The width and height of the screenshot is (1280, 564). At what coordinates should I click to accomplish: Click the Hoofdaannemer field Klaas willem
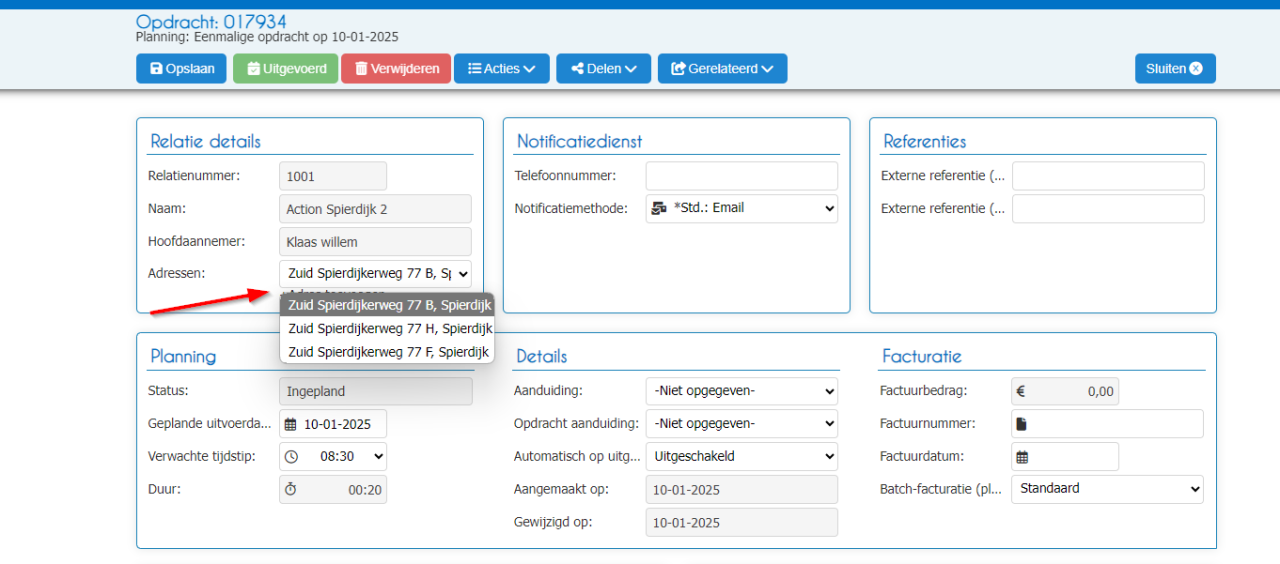tap(375, 241)
